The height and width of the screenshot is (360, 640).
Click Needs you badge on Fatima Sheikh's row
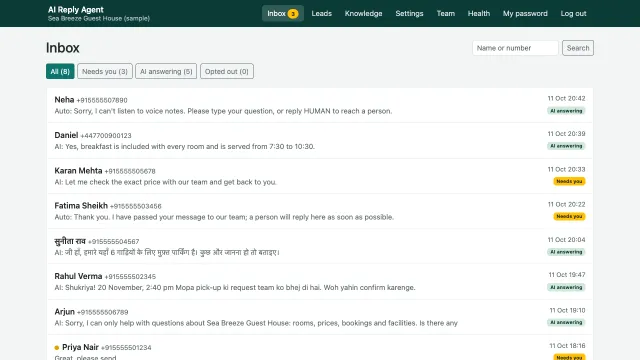tap(569, 216)
